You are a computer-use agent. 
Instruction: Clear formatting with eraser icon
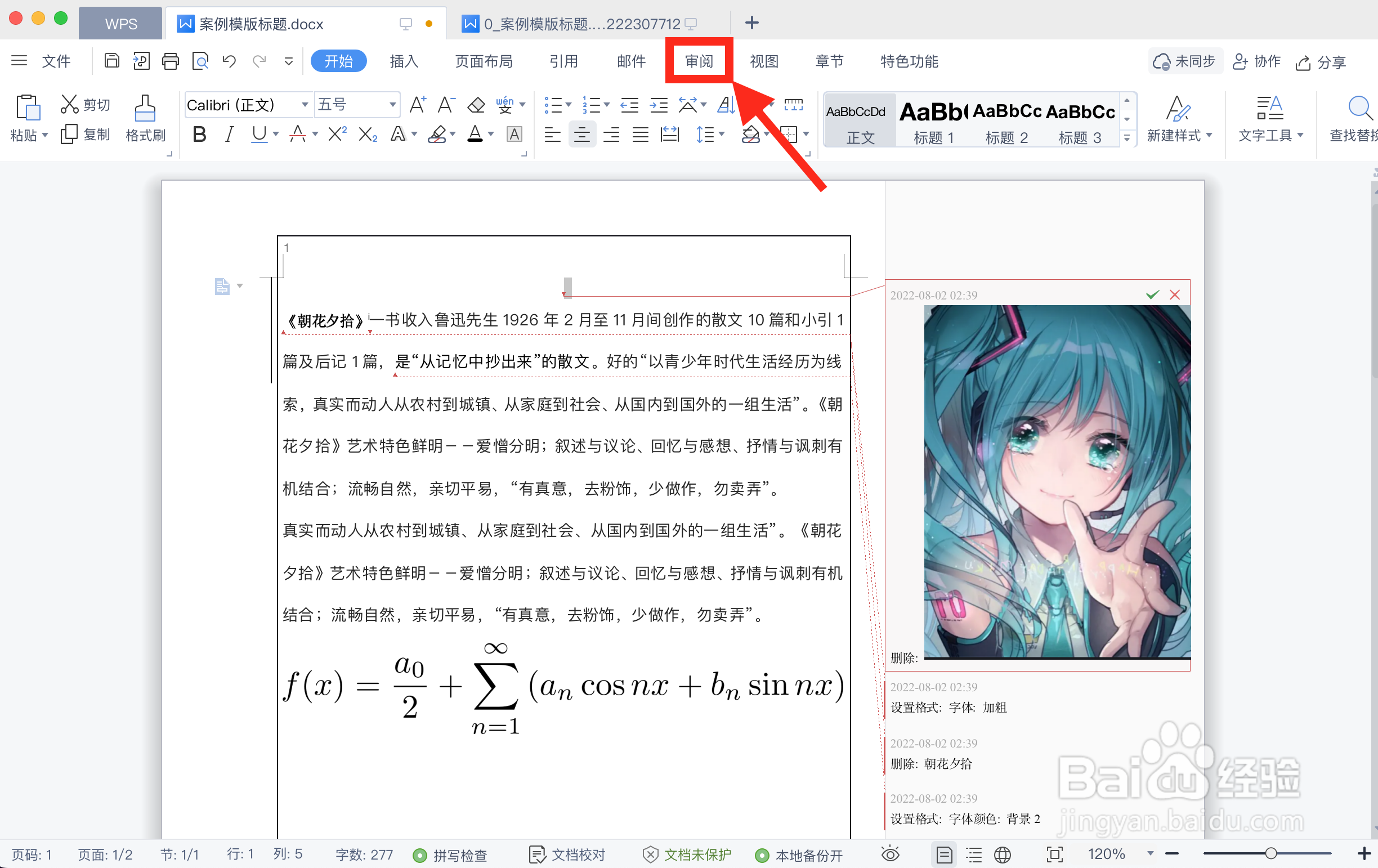(476, 105)
